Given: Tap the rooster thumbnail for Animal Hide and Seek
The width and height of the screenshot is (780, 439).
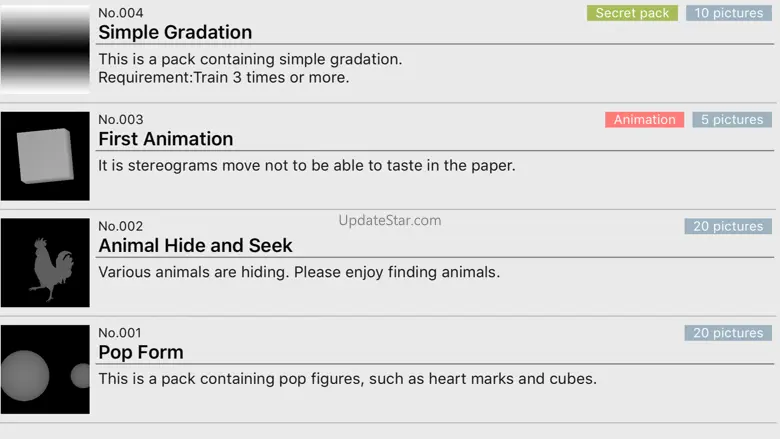Looking at the screenshot, I should [45, 263].
